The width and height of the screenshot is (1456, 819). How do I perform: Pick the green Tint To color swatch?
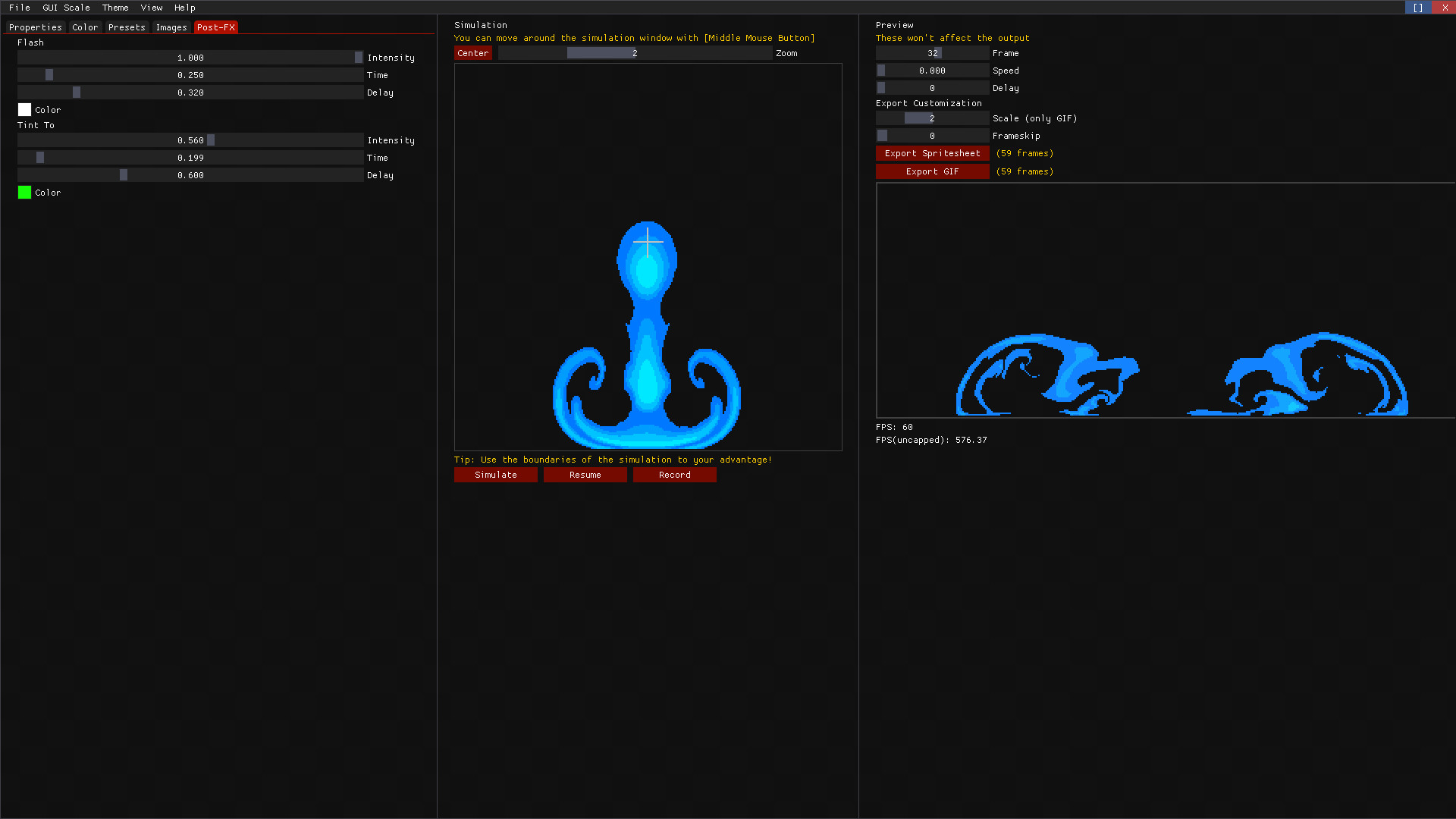(x=24, y=192)
